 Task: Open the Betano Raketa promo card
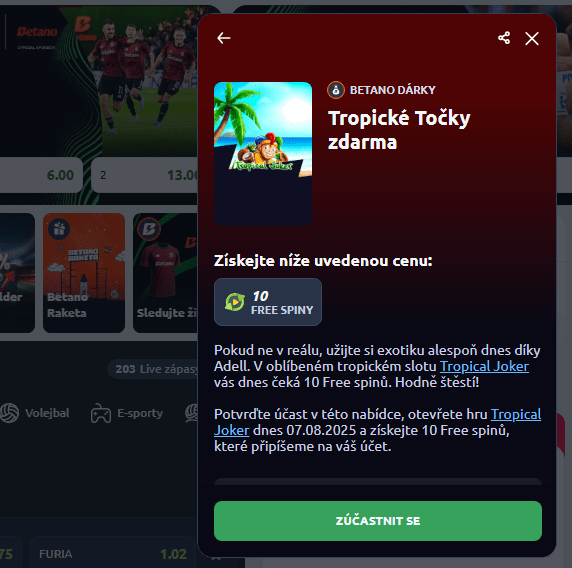84,273
